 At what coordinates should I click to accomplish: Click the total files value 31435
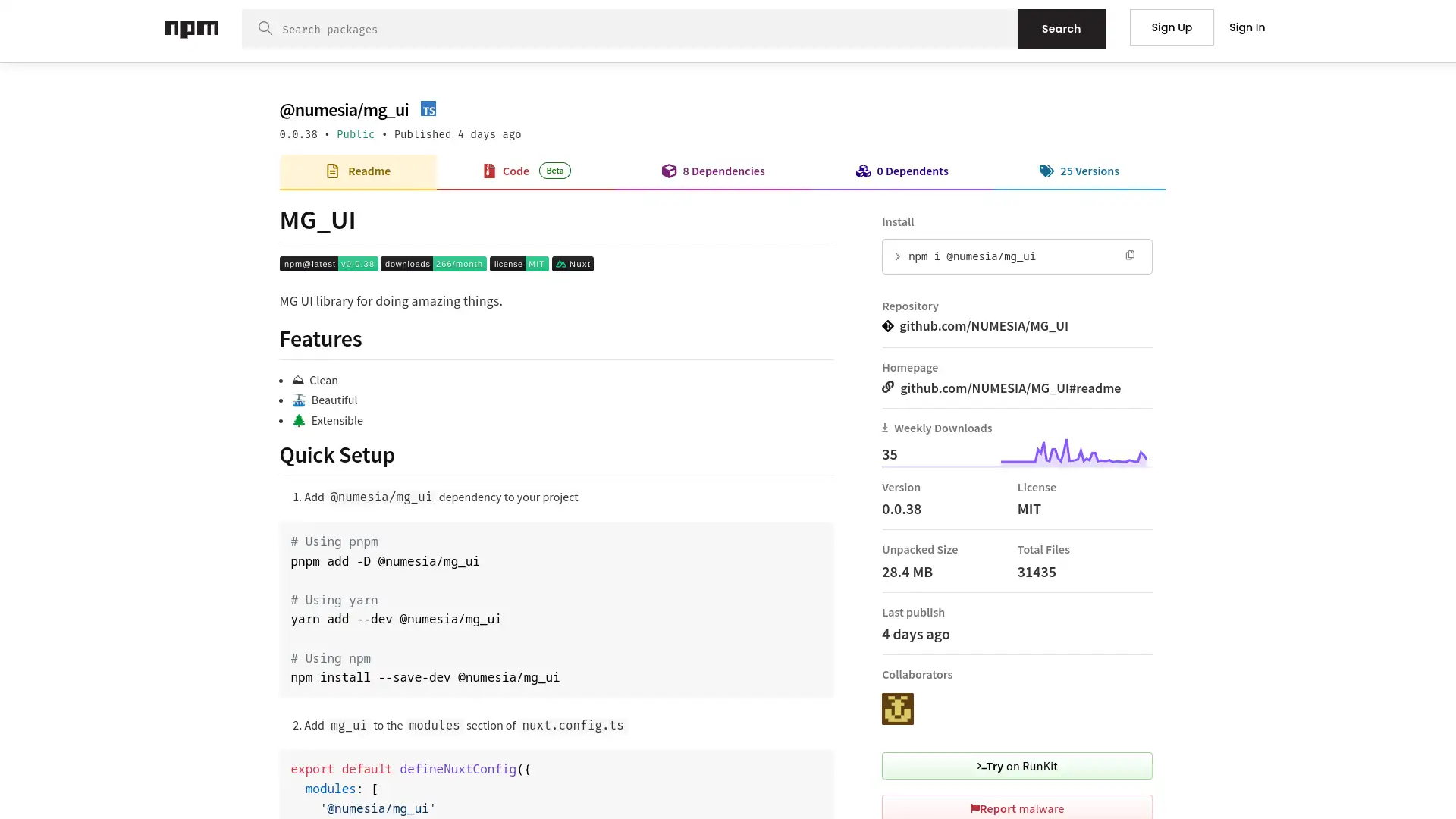(x=1037, y=572)
